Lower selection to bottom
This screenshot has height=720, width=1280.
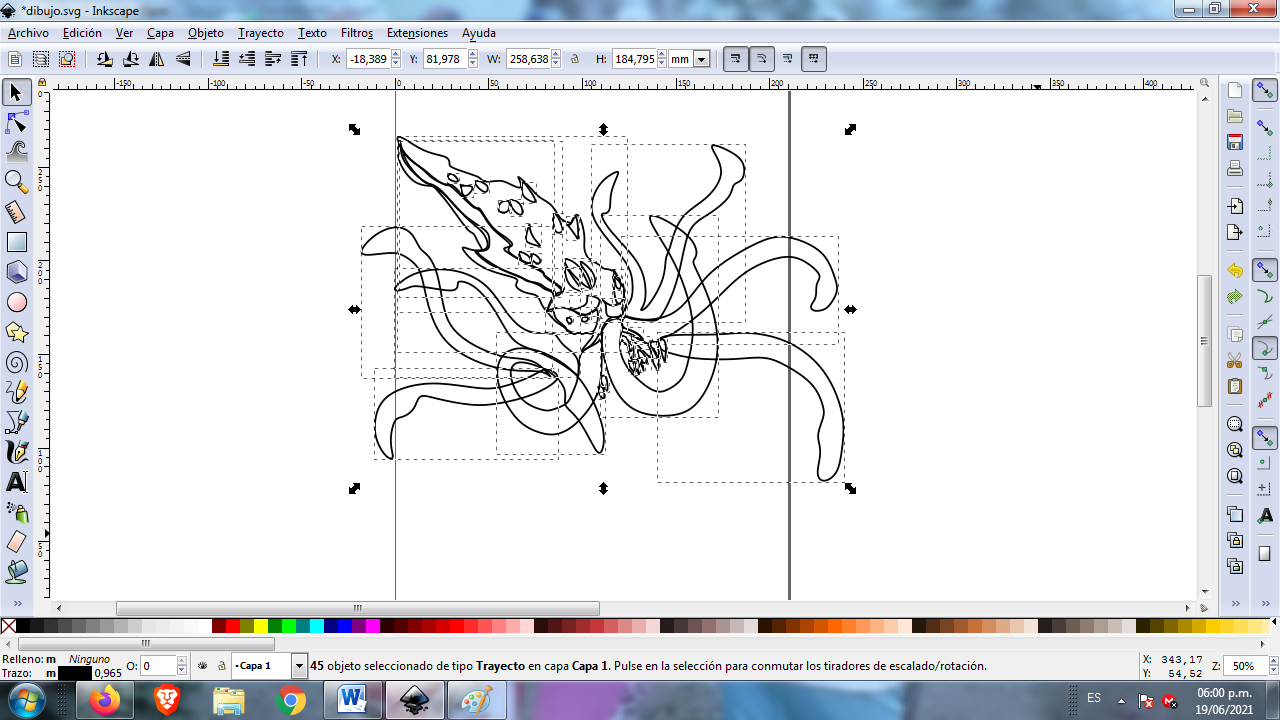[x=221, y=59]
